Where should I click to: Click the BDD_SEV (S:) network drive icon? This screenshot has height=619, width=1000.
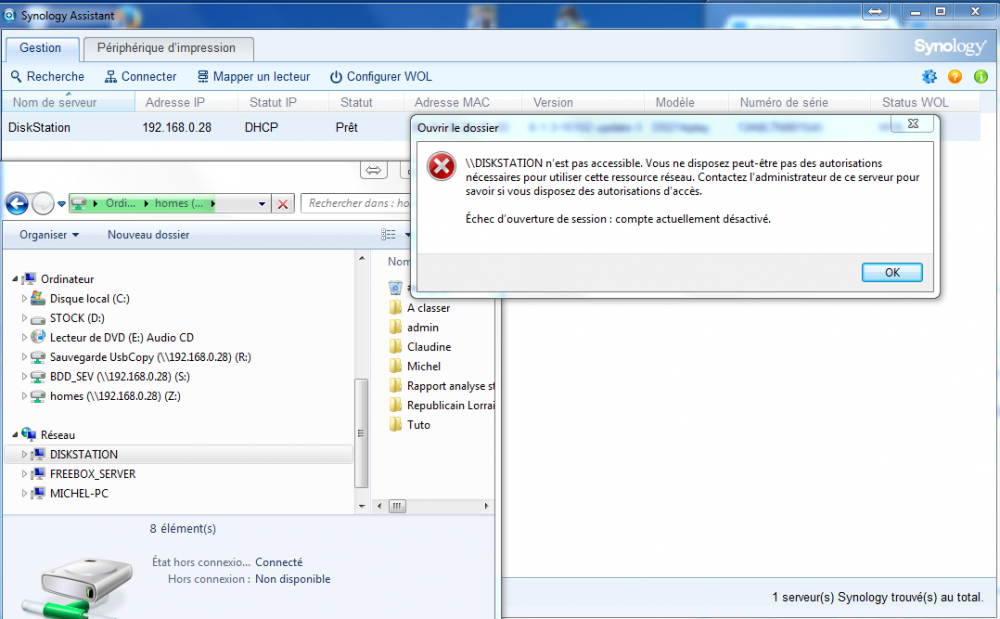[38, 377]
